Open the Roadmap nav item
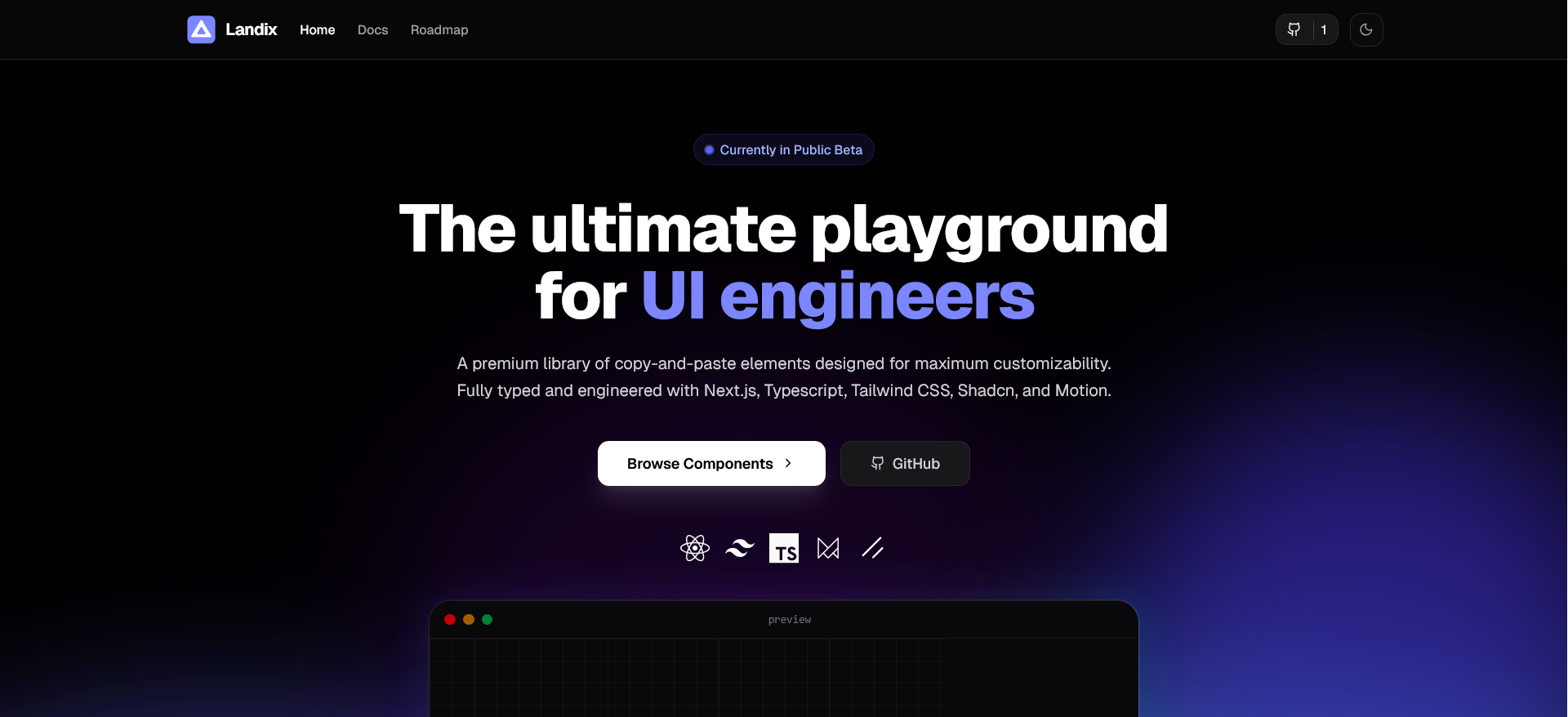Screen dimensions: 1568x717 coord(439,29)
